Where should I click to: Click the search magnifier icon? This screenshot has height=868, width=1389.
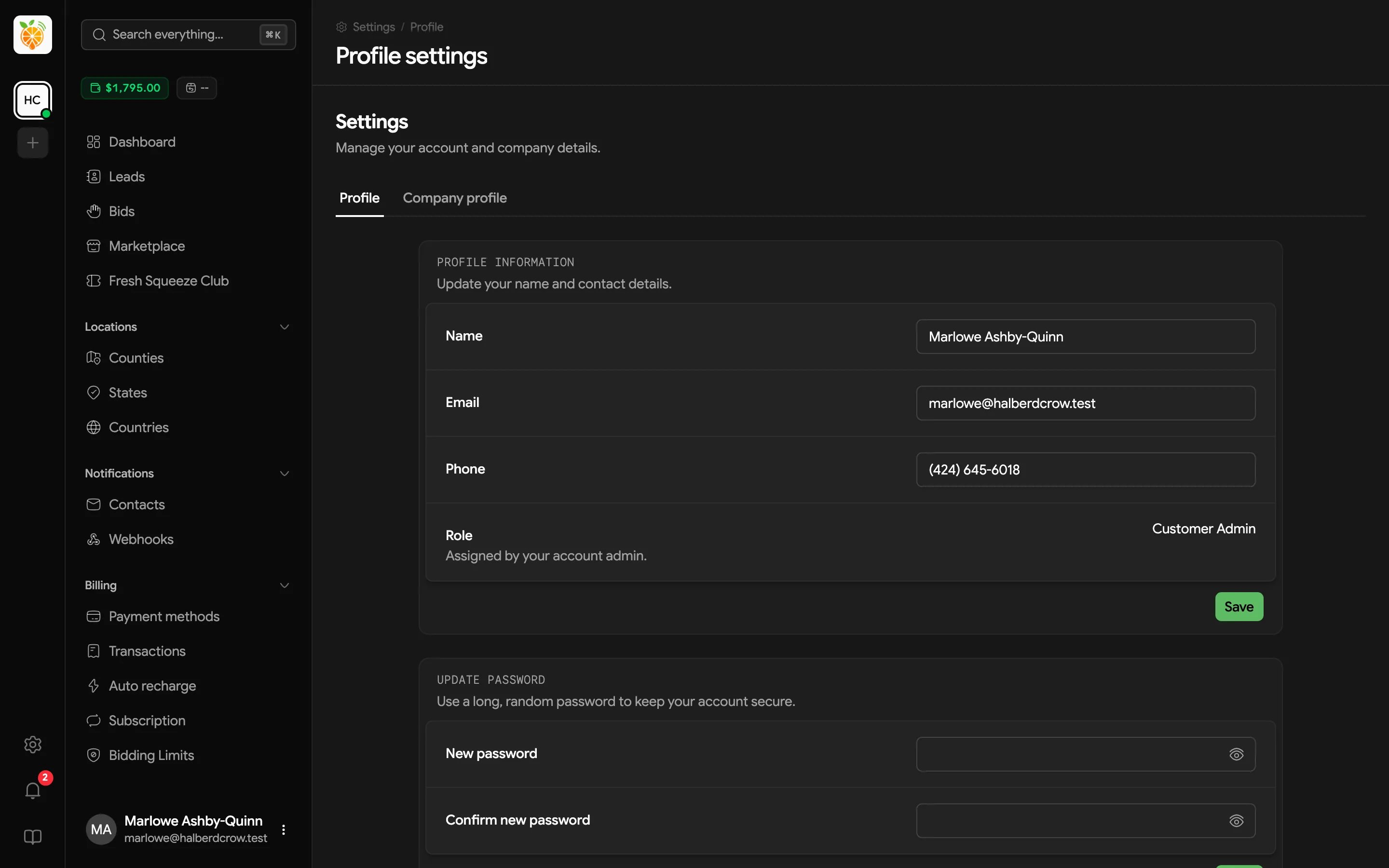[99, 34]
